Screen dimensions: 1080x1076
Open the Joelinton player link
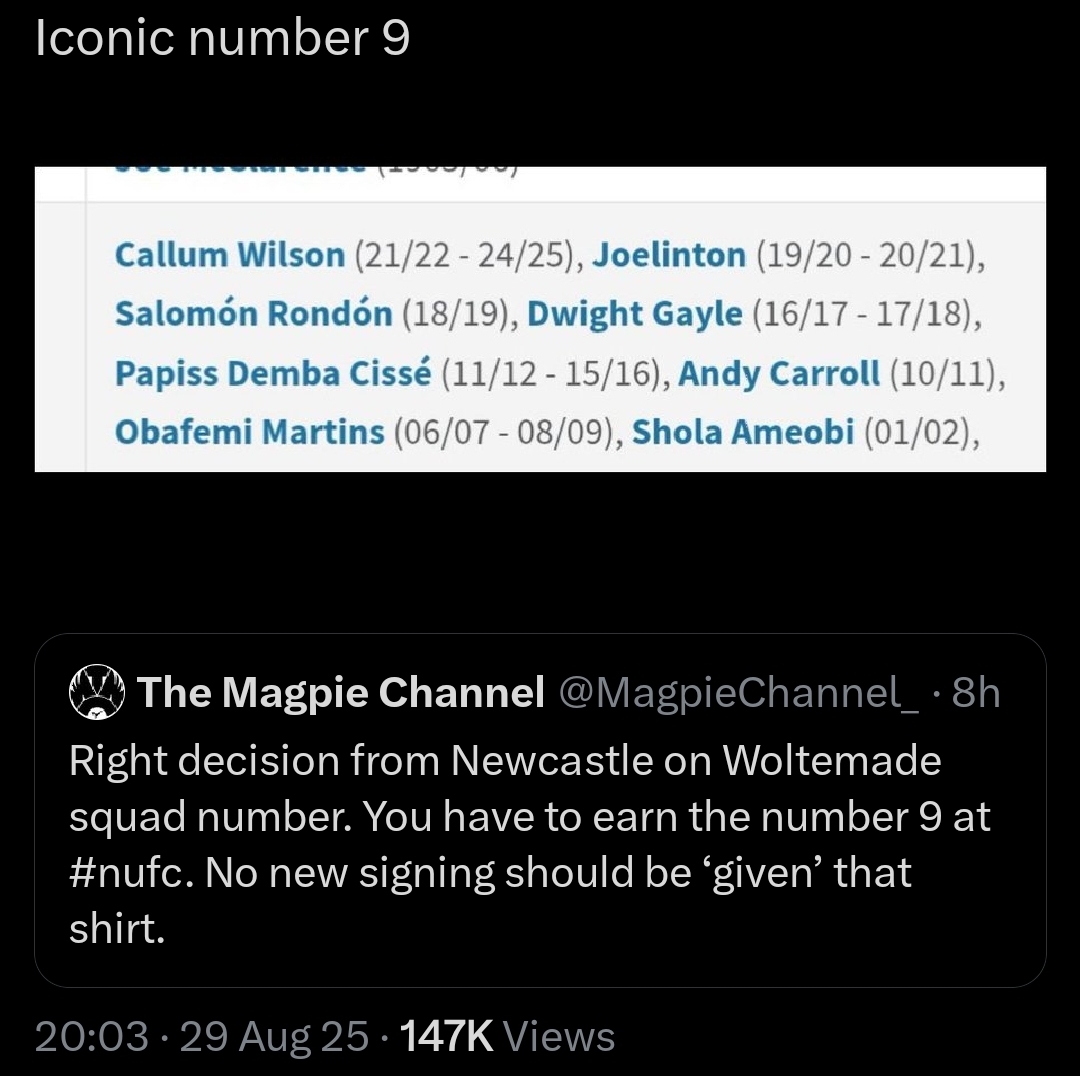(x=669, y=255)
